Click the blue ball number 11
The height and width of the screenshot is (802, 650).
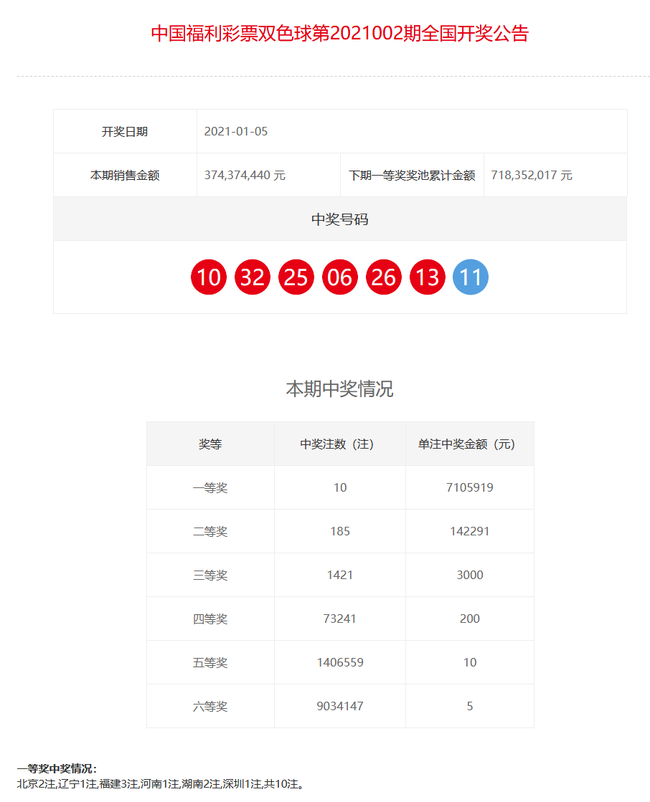coord(471,277)
